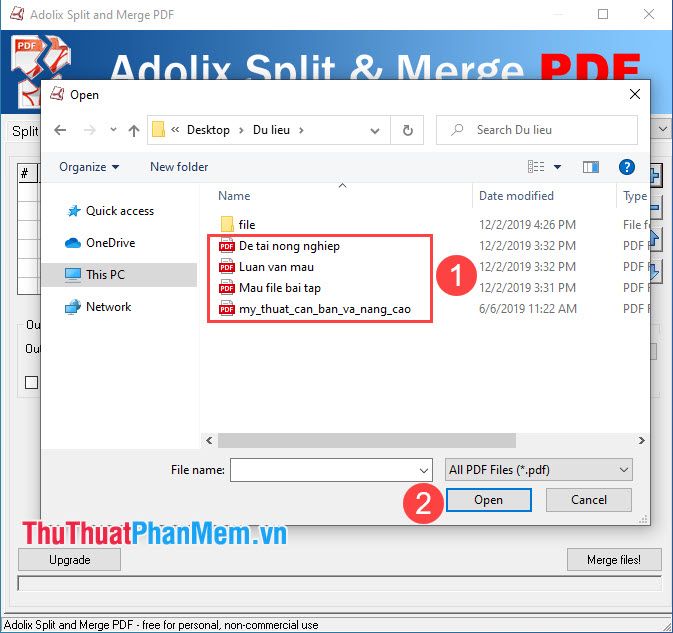Sort by Date modified column header
Viewport: 673px width, 633px height.
pyautogui.click(x=516, y=196)
